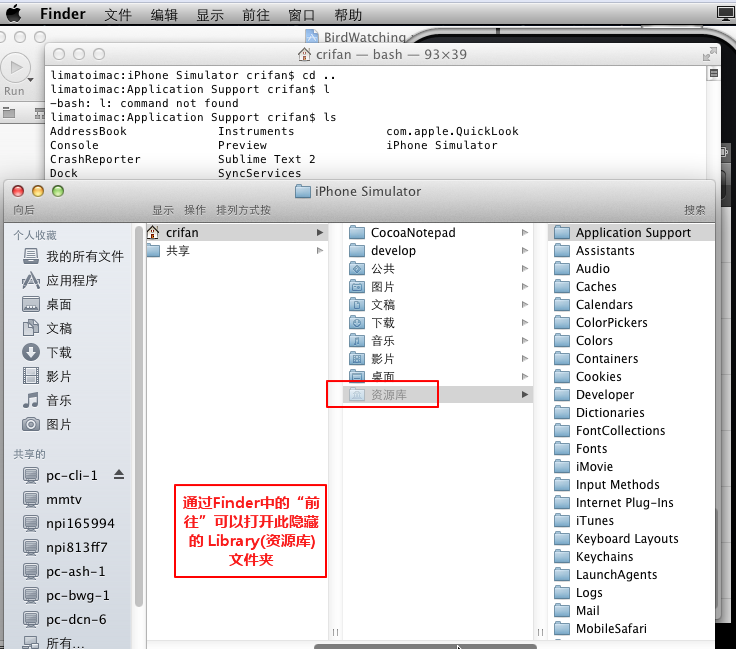Open the 编辑 menu
The height and width of the screenshot is (649, 736).
coord(164,15)
